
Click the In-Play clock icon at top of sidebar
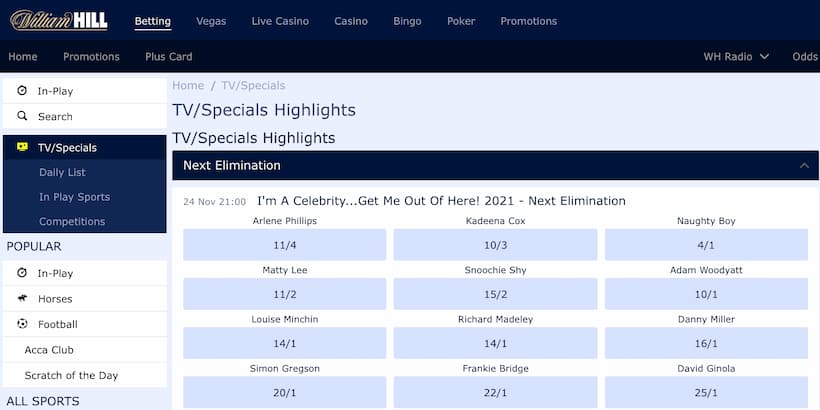click(x=22, y=91)
